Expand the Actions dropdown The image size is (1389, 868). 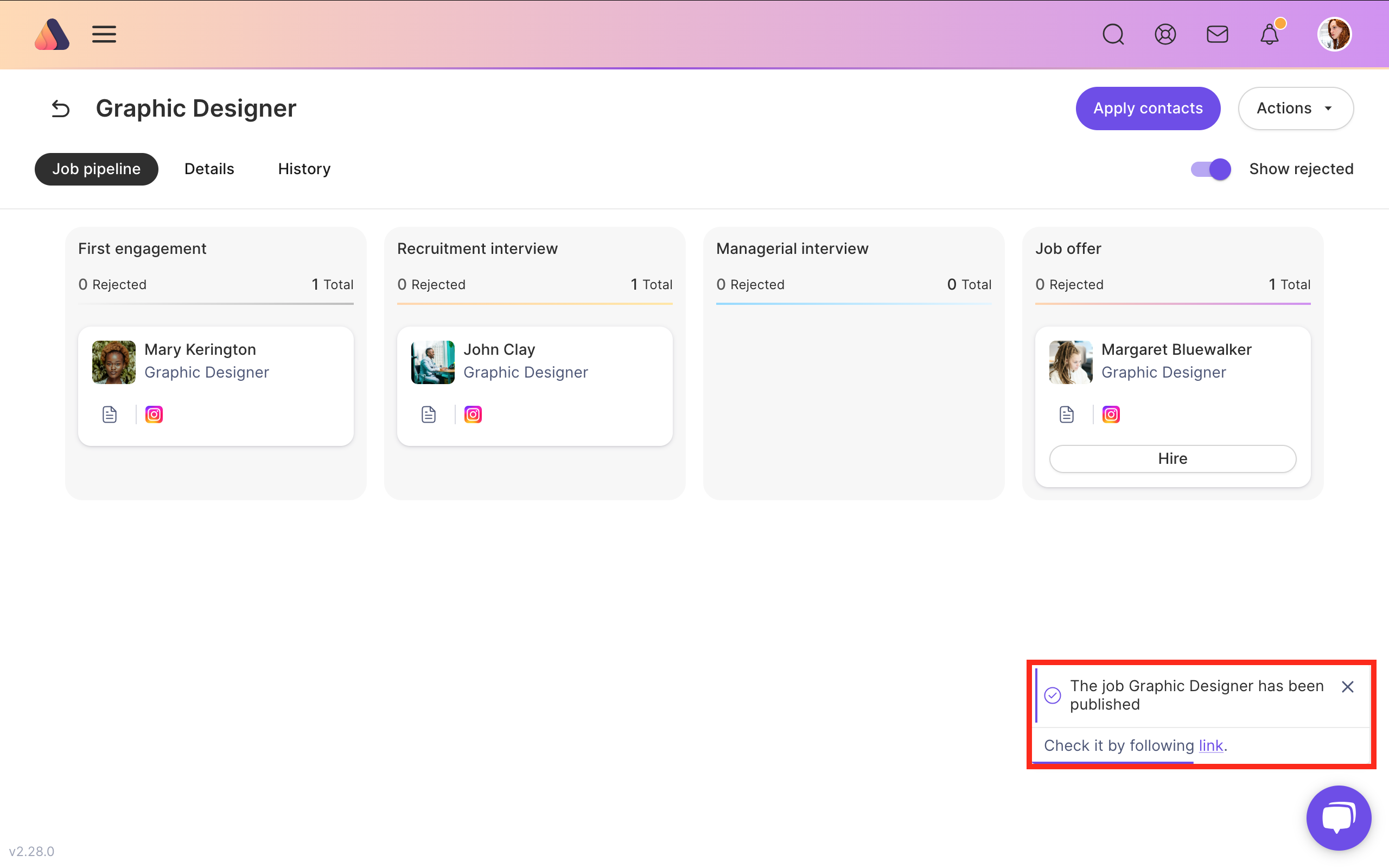tap(1296, 108)
